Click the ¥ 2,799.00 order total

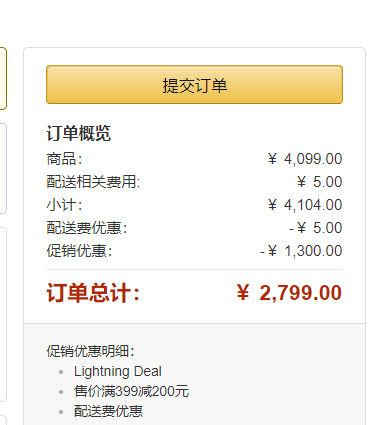pos(289,293)
